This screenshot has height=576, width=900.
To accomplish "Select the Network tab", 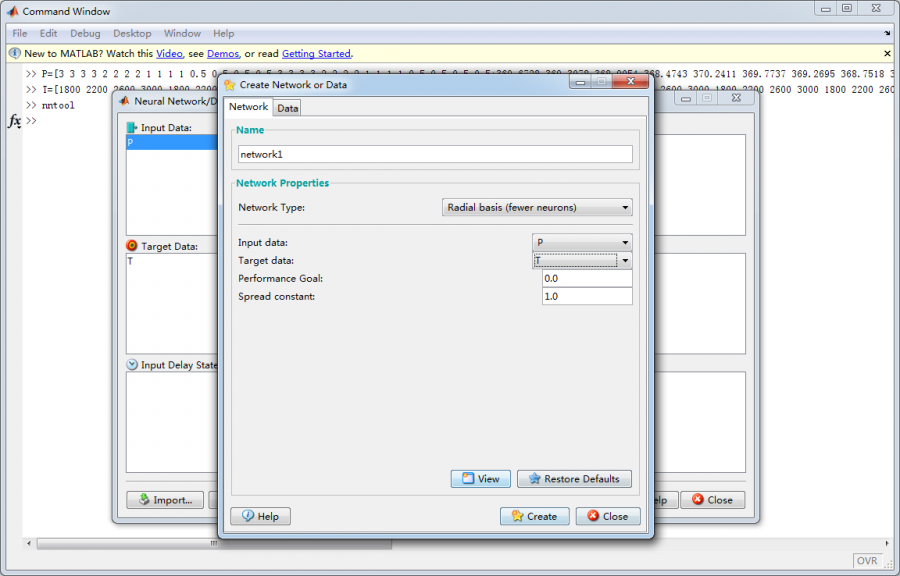I will pyautogui.click(x=248, y=107).
